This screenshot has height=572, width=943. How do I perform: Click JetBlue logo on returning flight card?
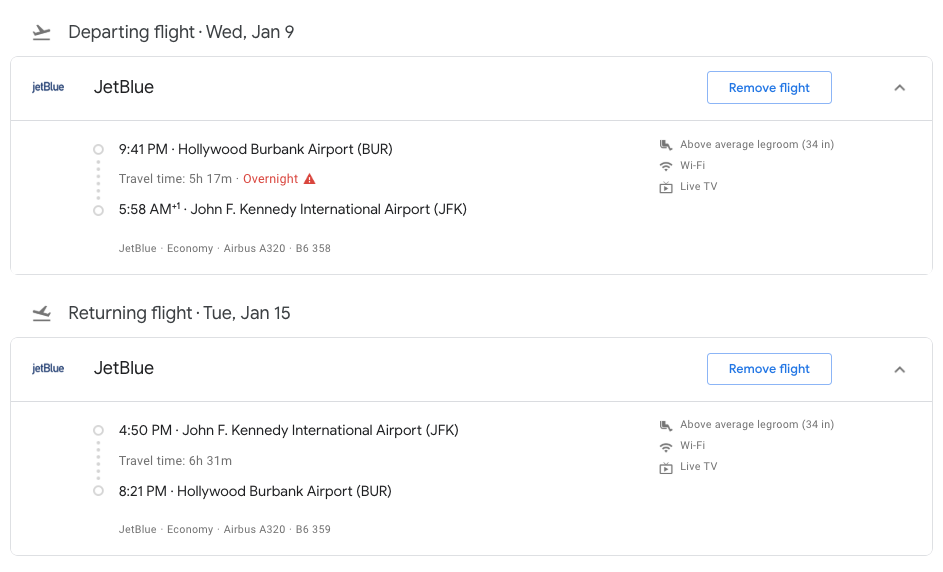pyautogui.click(x=48, y=368)
